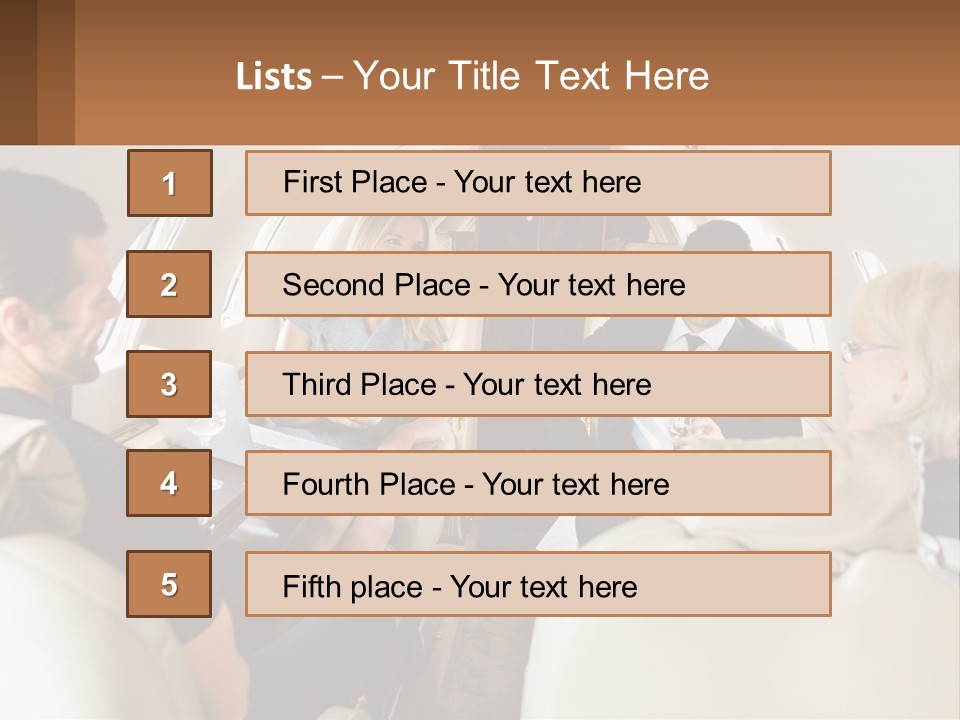Click the lighter brown stripe beside dark stripe
The image size is (960, 720).
pos(56,72)
